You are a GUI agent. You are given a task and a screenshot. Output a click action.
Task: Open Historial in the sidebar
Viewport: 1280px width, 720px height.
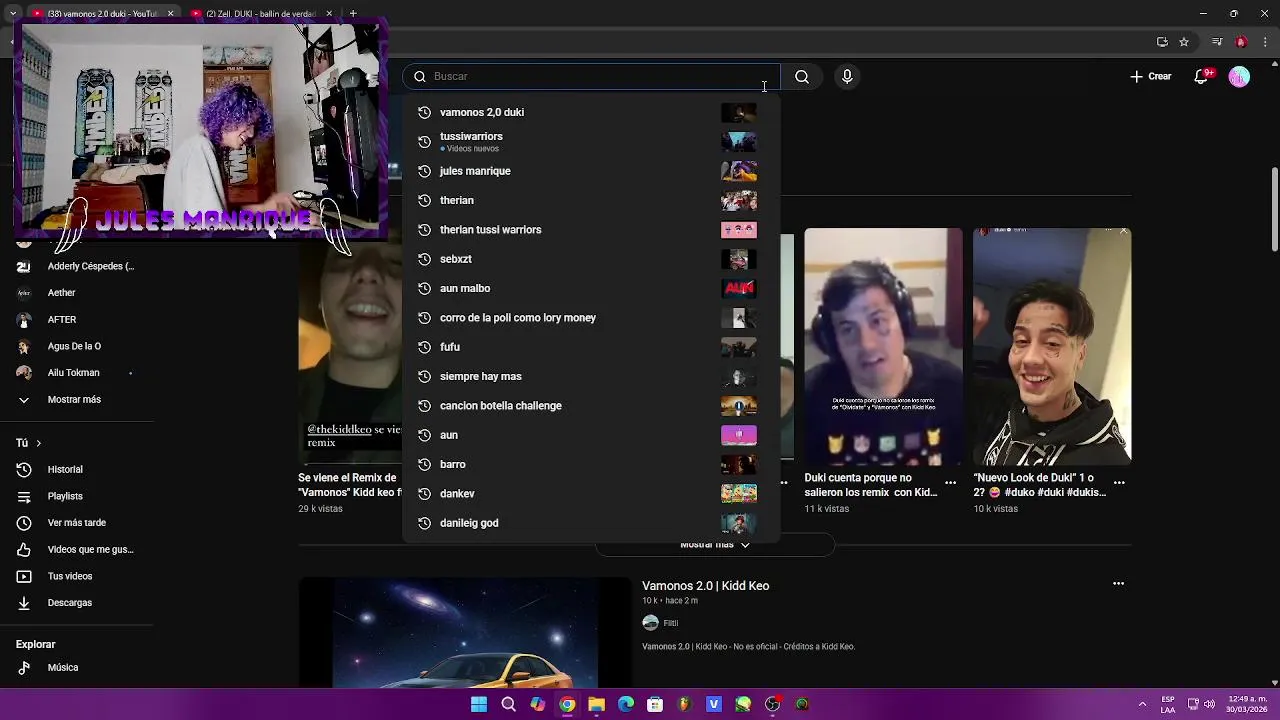(x=77, y=469)
